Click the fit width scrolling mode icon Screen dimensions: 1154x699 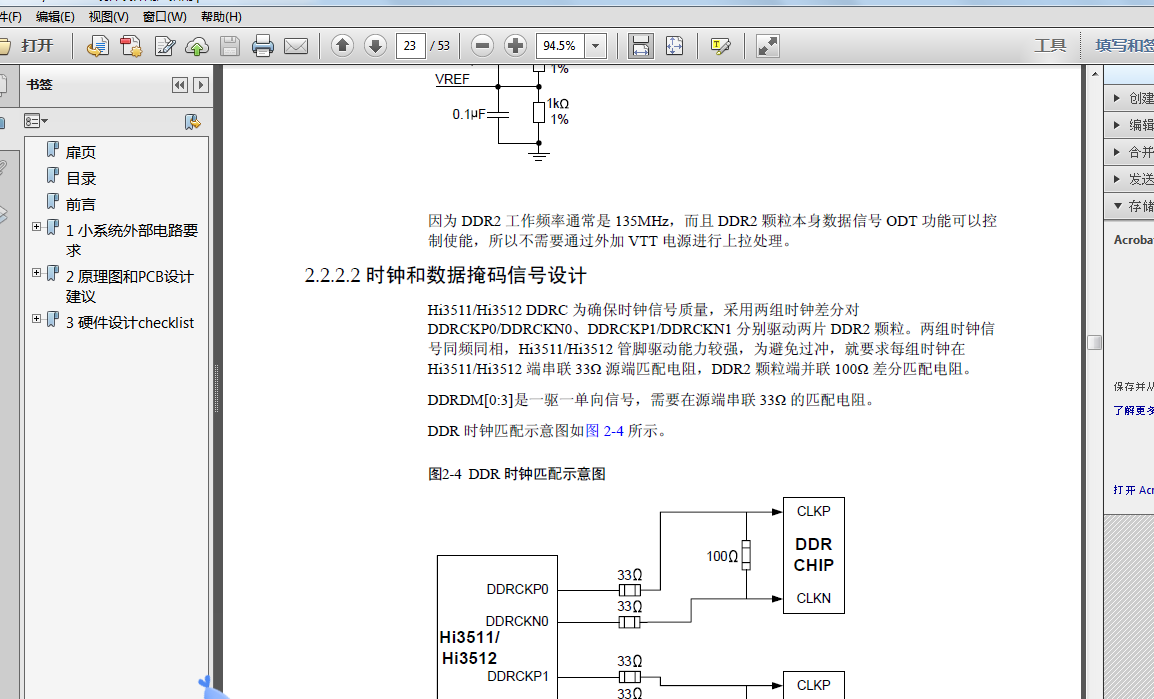pyautogui.click(x=640, y=46)
